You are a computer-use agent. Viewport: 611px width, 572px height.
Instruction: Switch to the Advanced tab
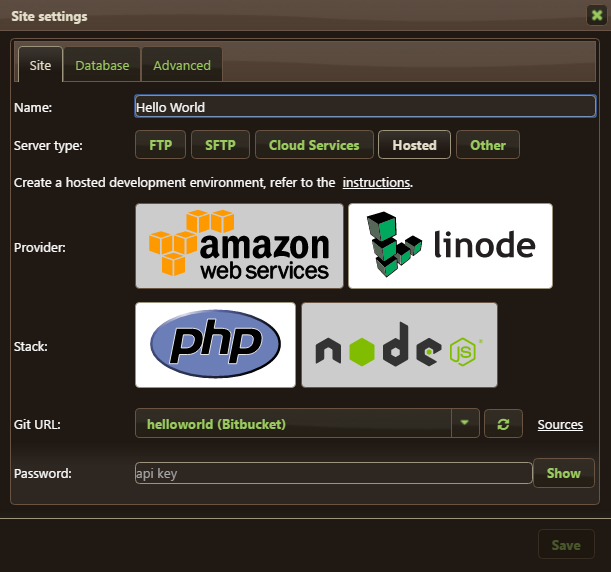click(182, 65)
